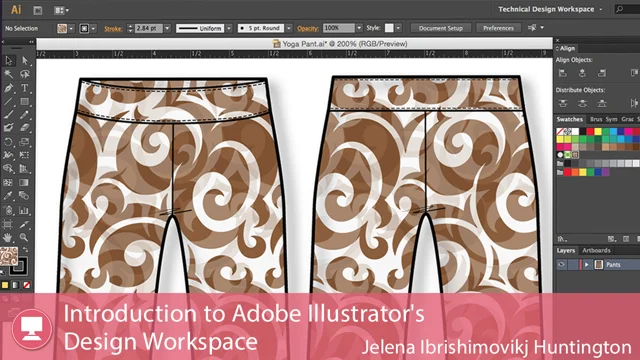640x360 pixels.
Task: Pick the Line Segment tool
Action: [9, 101]
